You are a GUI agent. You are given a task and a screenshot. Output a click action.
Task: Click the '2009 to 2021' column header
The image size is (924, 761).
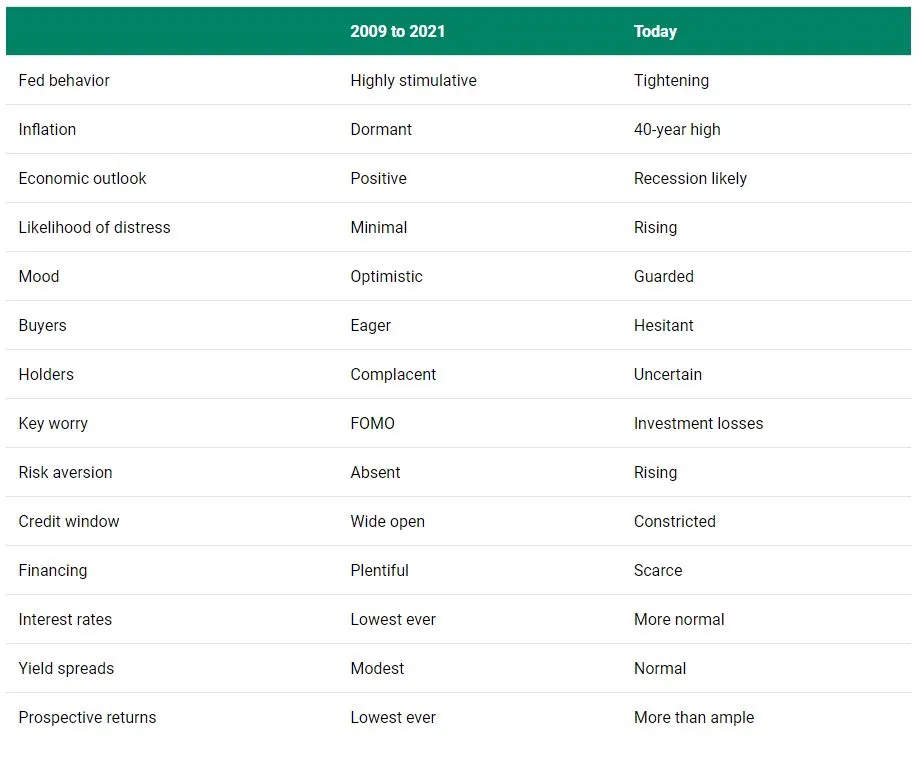coord(397,31)
